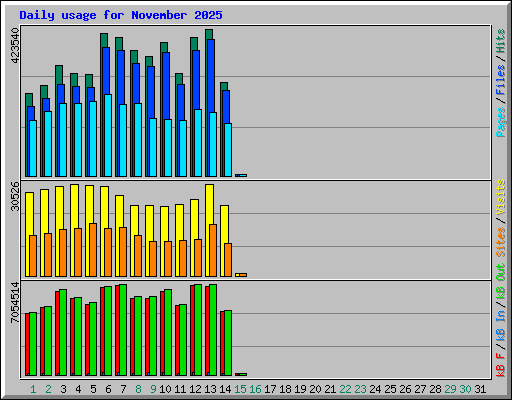This screenshot has width=512, height=400.
Task: Click day 5 on the x-axis
Action: (x=93, y=389)
